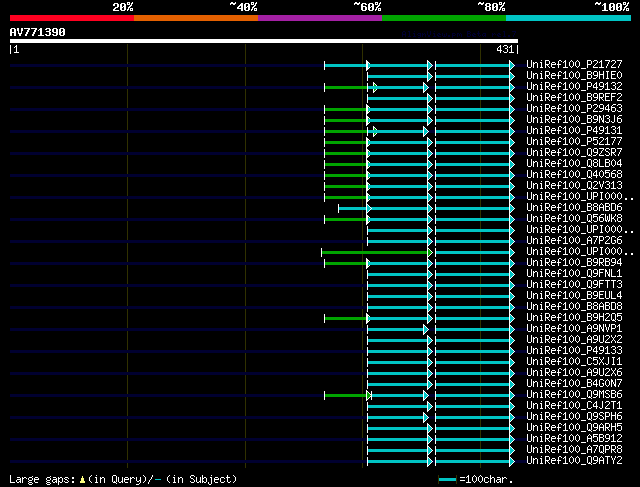Choose the UniRef100_B8ABD8 entry

pyautogui.click(x=574, y=307)
